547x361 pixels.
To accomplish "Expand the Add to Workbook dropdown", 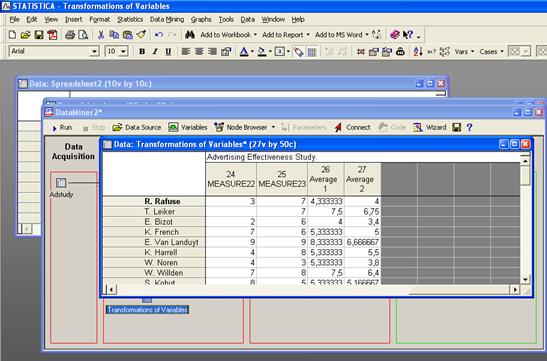I will (255, 35).
